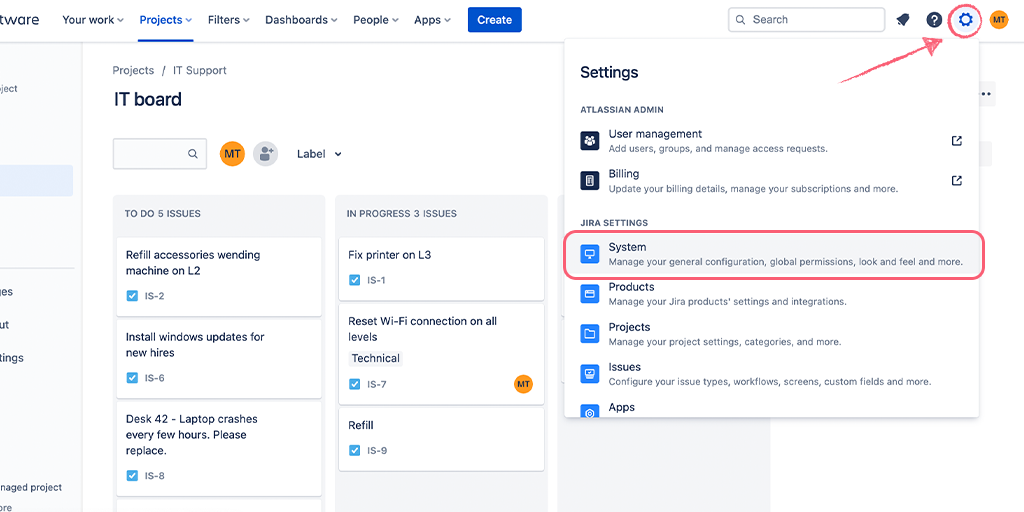The image size is (1024, 512).
Task: Select Products under Jira Settings
Action: tap(771, 294)
